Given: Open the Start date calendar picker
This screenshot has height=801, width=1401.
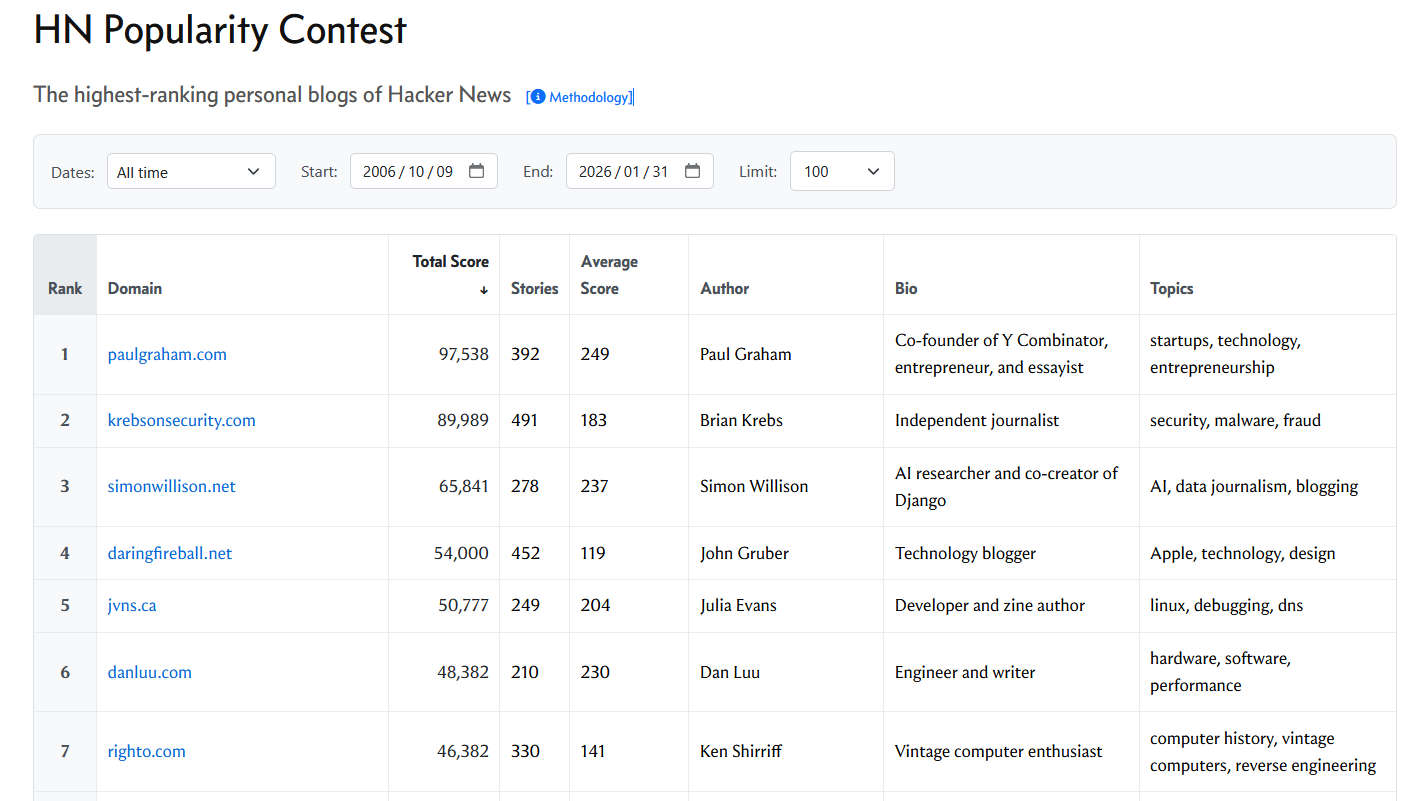Looking at the screenshot, I should 477,171.
